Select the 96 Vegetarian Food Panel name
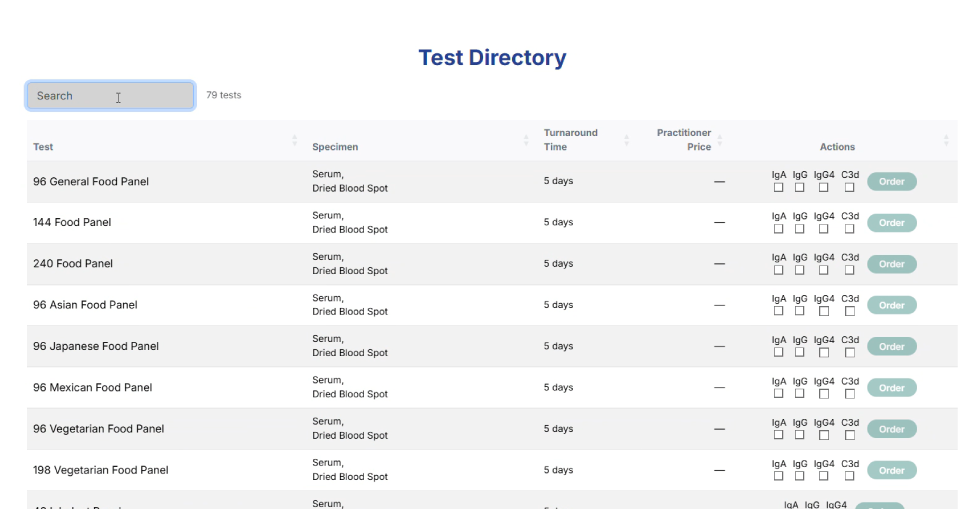959x509 pixels. click(x=98, y=429)
